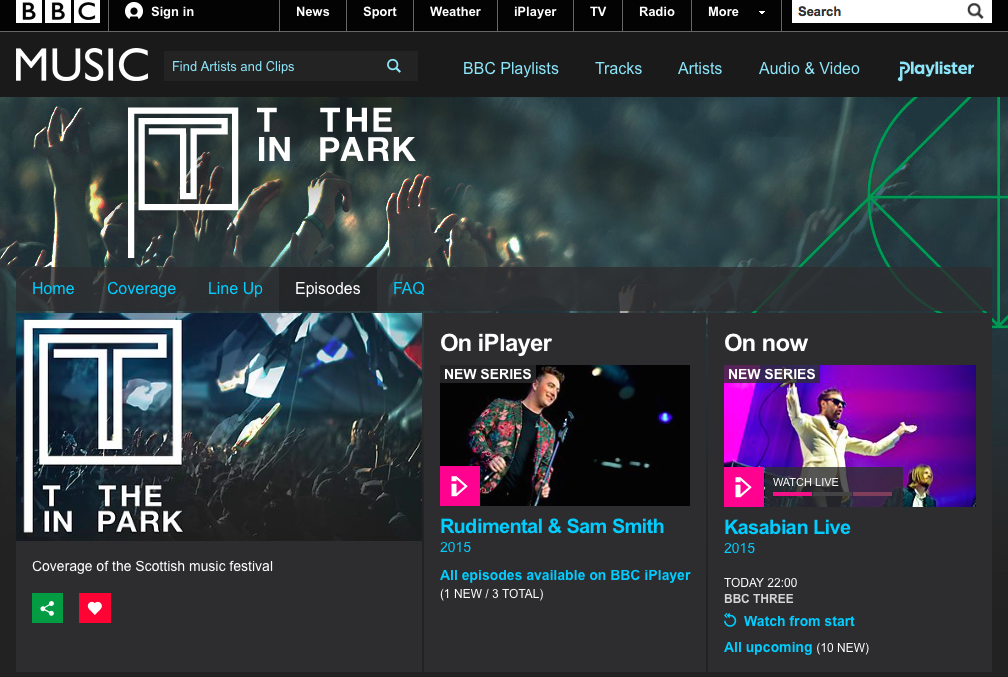Click the Sign in user avatar icon
Image resolution: width=1008 pixels, height=677 pixels.
point(134,12)
